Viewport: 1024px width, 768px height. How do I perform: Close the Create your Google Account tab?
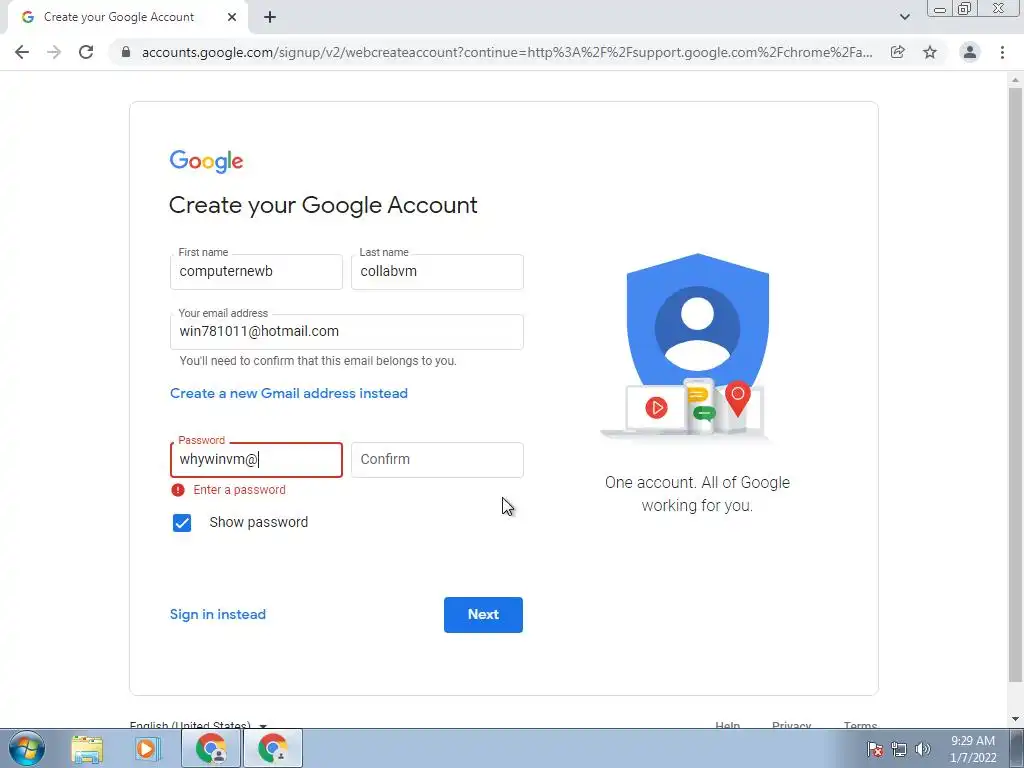(232, 18)
